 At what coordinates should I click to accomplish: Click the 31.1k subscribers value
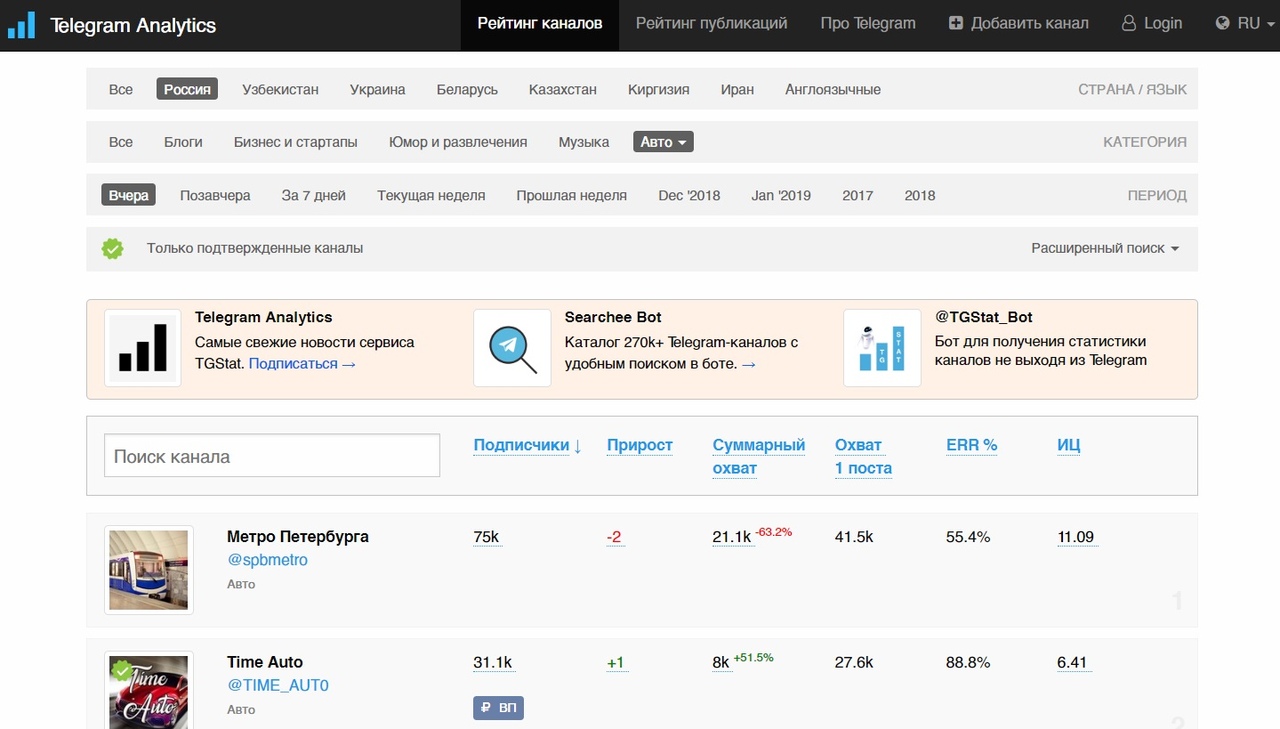tap(493, 662)
